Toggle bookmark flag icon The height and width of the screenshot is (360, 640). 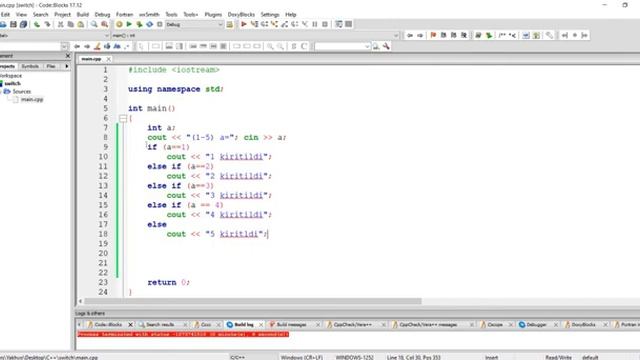(433, 36)
